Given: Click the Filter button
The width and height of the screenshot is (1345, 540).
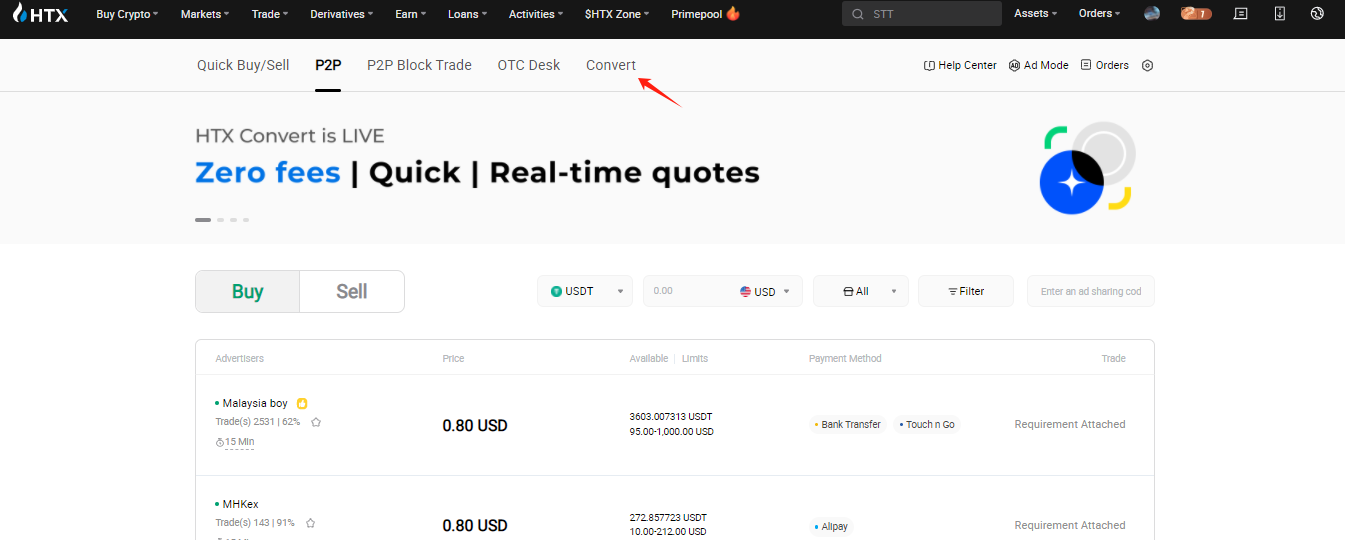Looking at the screenshot, I should point(965,291).
